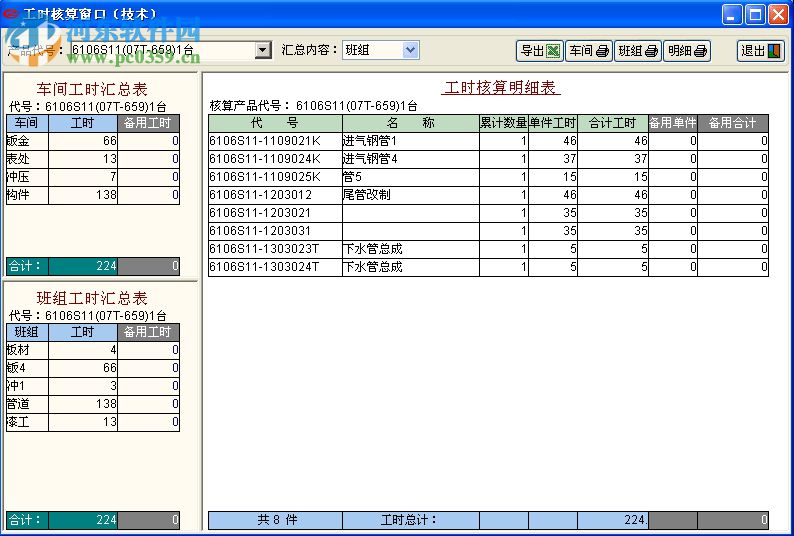The image size is (794, 536).
Task: Click the 尾管改制 name cell
Action: click(411, 195)
